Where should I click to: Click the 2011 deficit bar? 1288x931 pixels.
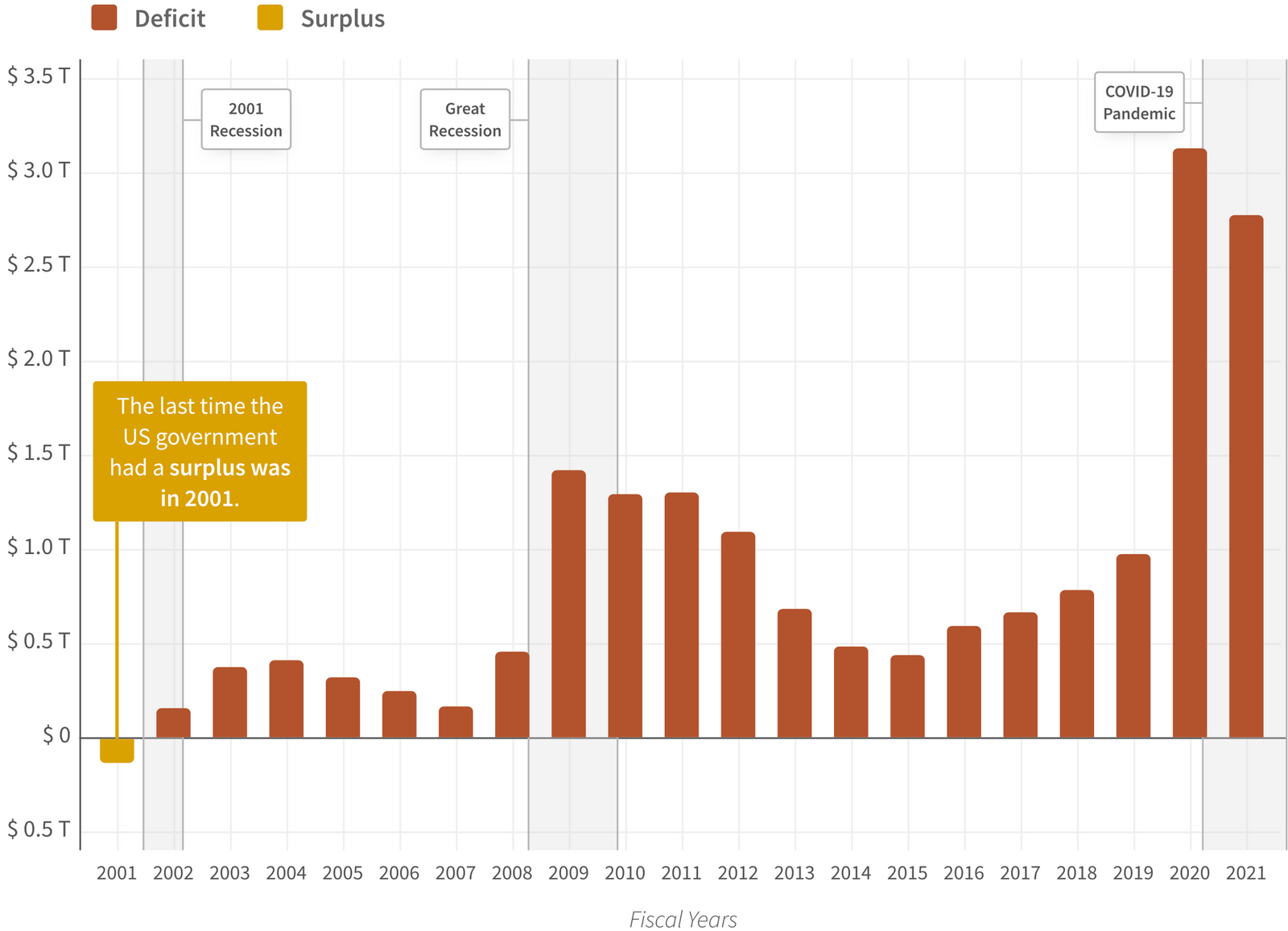click(682, 615)
